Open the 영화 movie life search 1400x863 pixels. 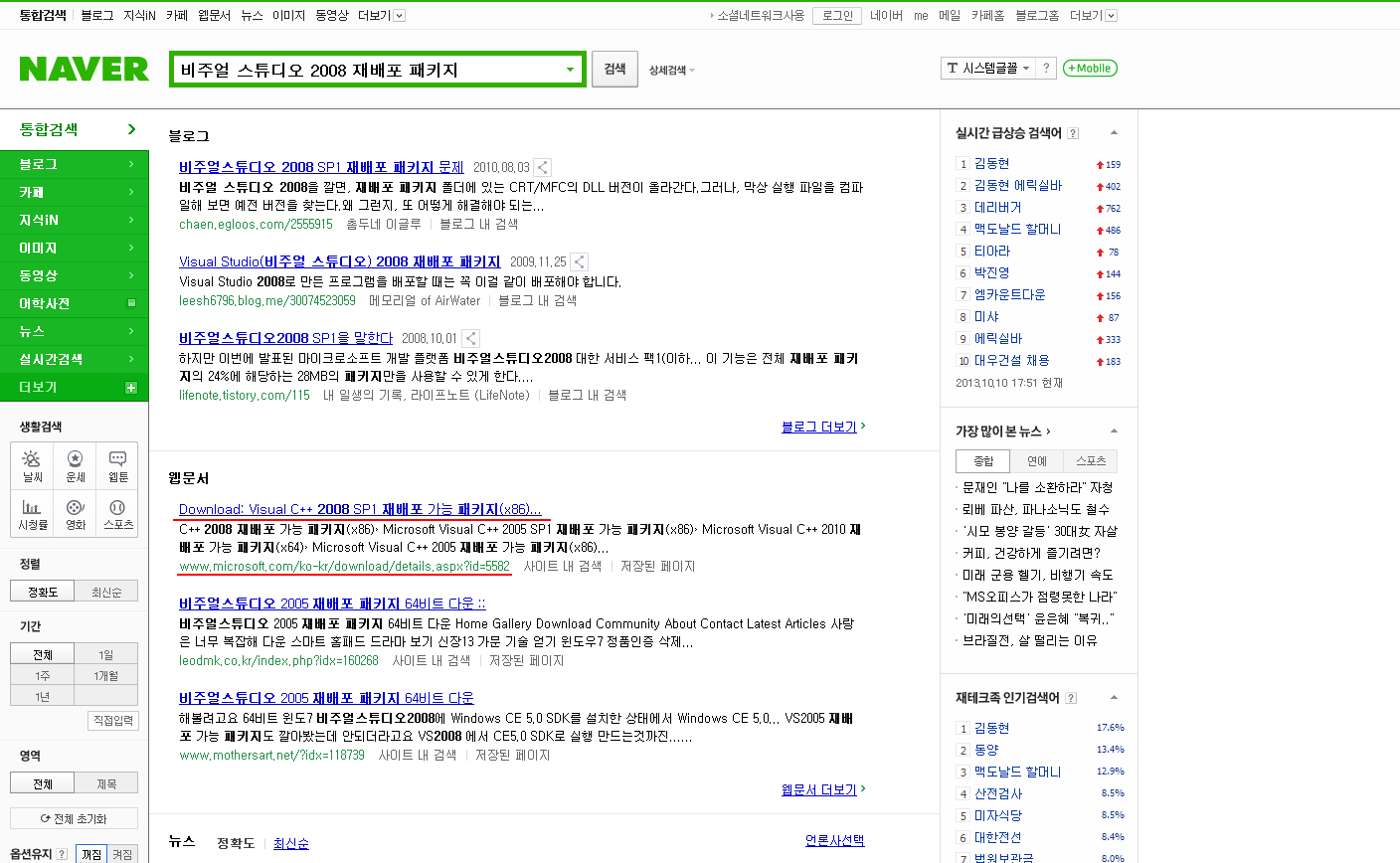coord(76,513)
